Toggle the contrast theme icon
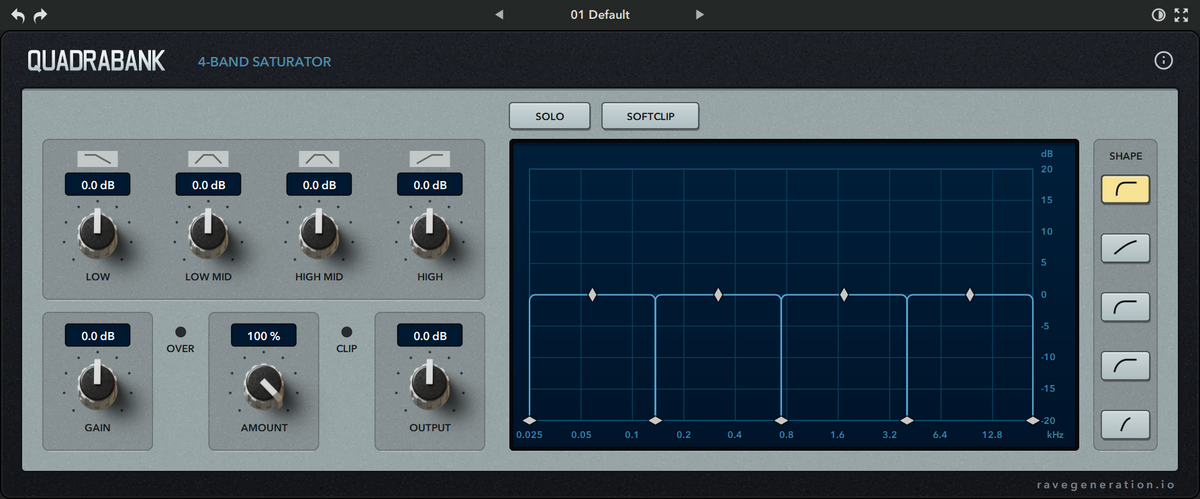 (1159, 15)
